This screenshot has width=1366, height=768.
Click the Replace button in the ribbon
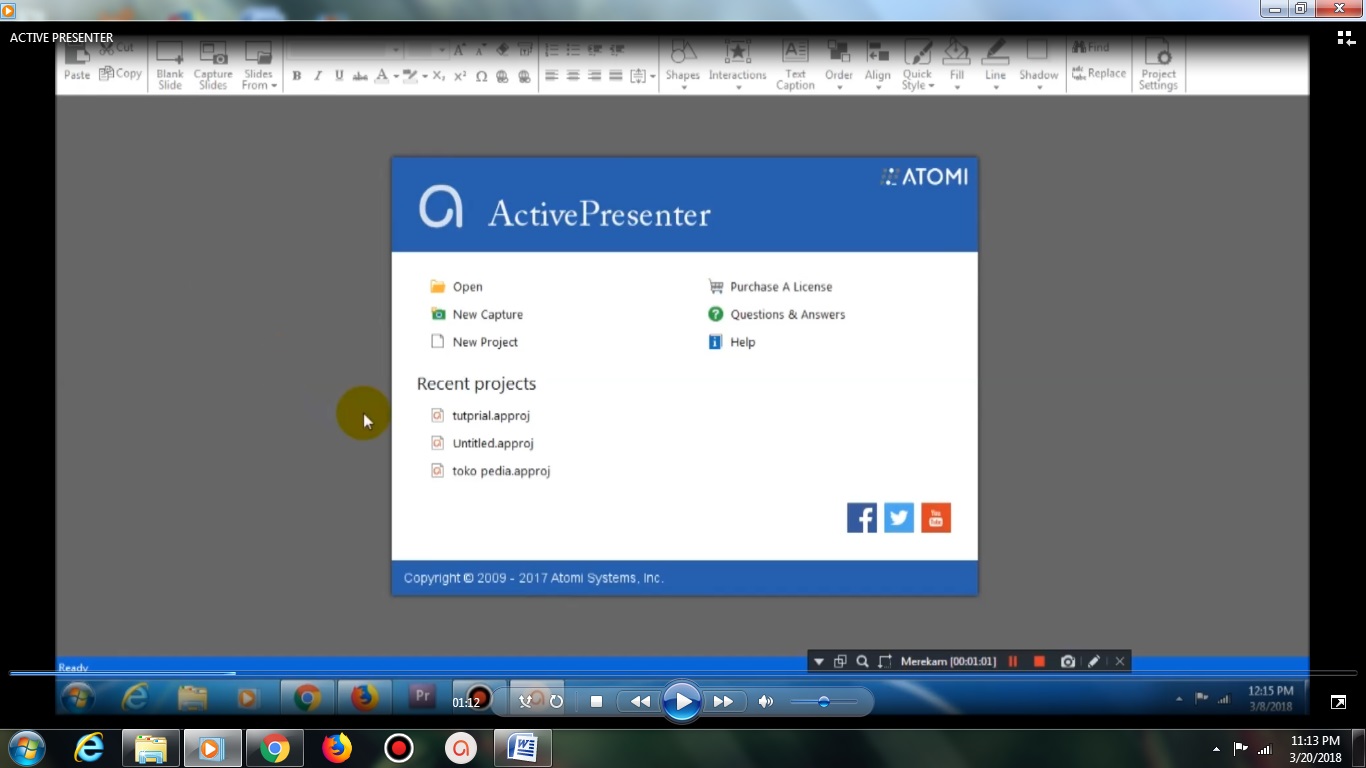[1099, 73]
